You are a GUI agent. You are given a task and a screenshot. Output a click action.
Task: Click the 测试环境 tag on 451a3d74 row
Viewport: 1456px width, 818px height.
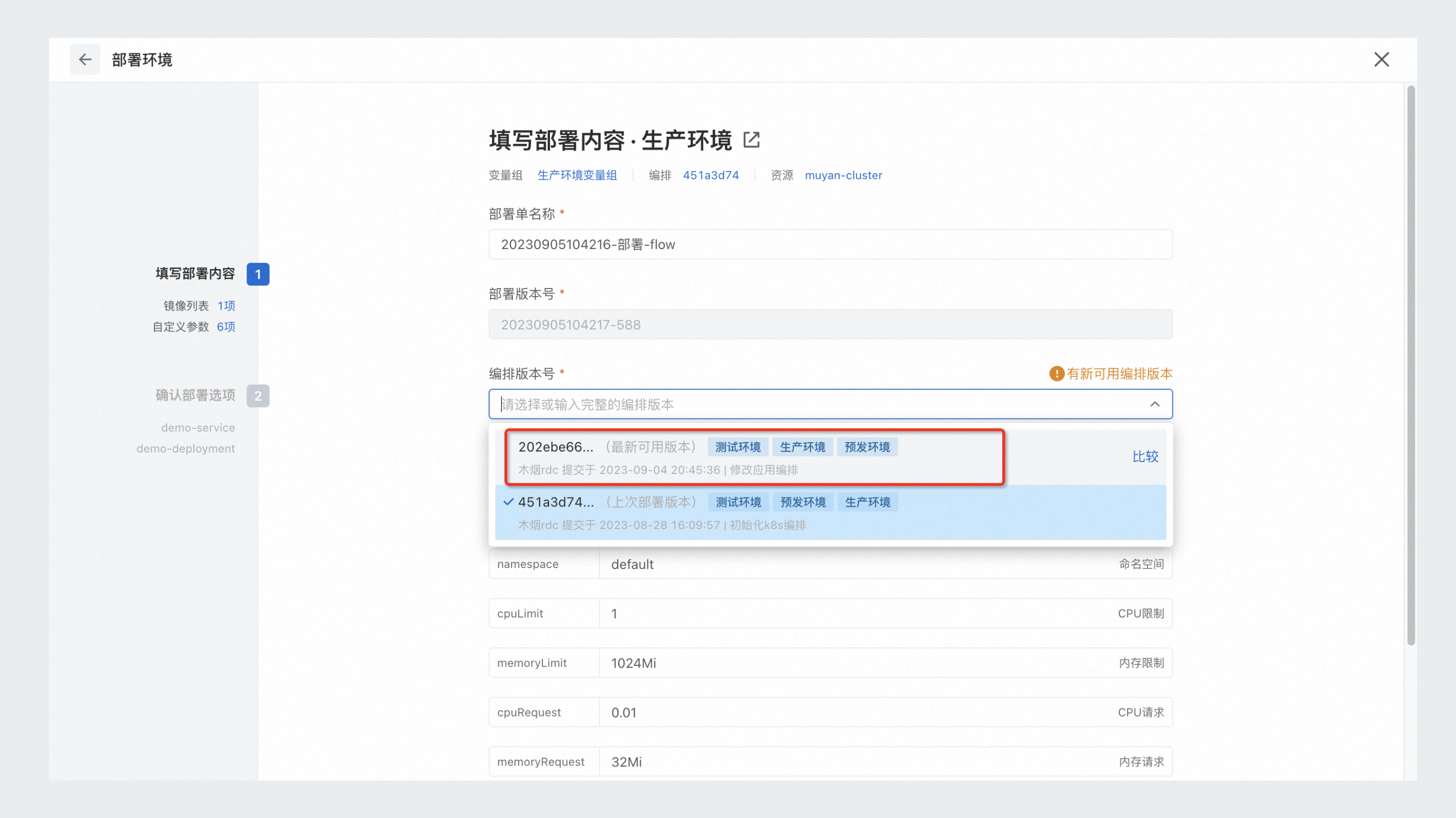click(738, 502)
